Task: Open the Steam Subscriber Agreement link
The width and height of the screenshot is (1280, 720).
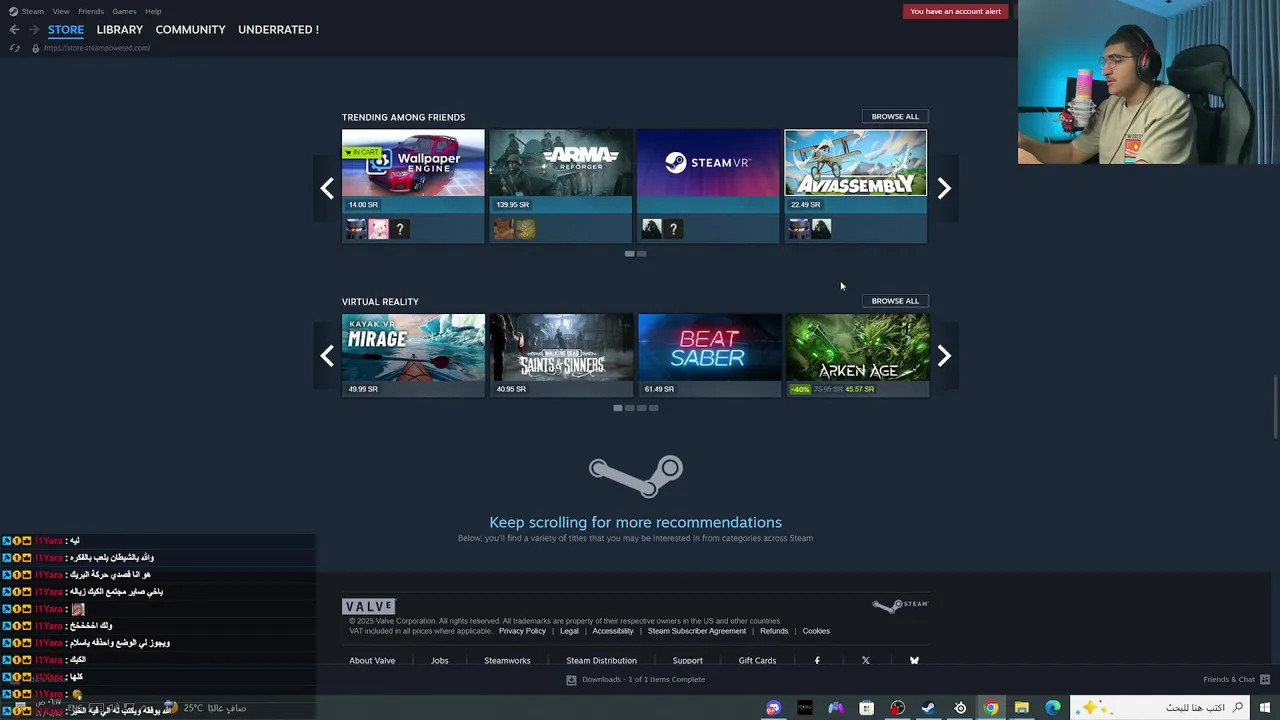Action: [696, 631]
